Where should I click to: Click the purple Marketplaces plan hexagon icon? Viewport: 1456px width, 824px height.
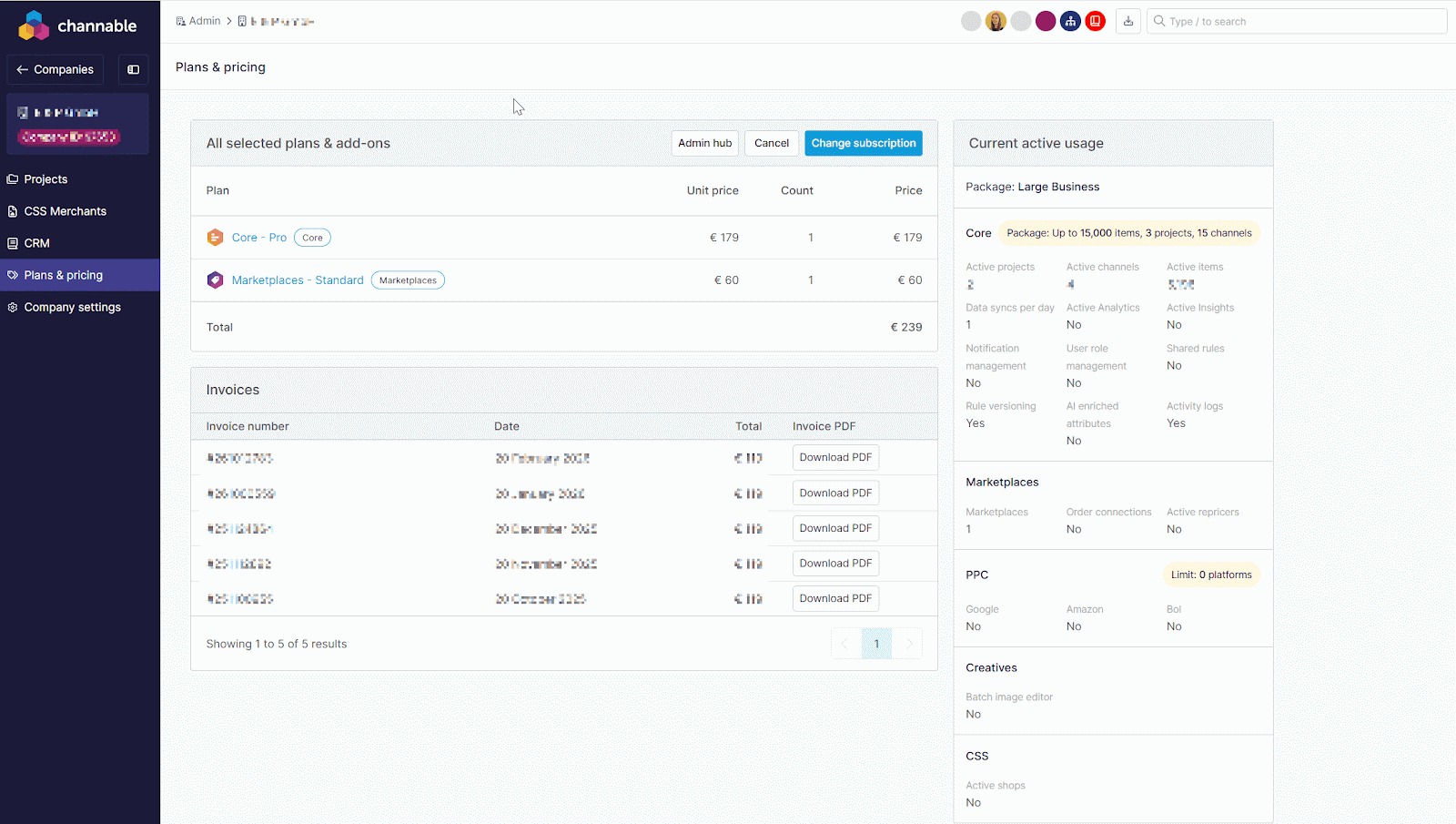point(215,280)
